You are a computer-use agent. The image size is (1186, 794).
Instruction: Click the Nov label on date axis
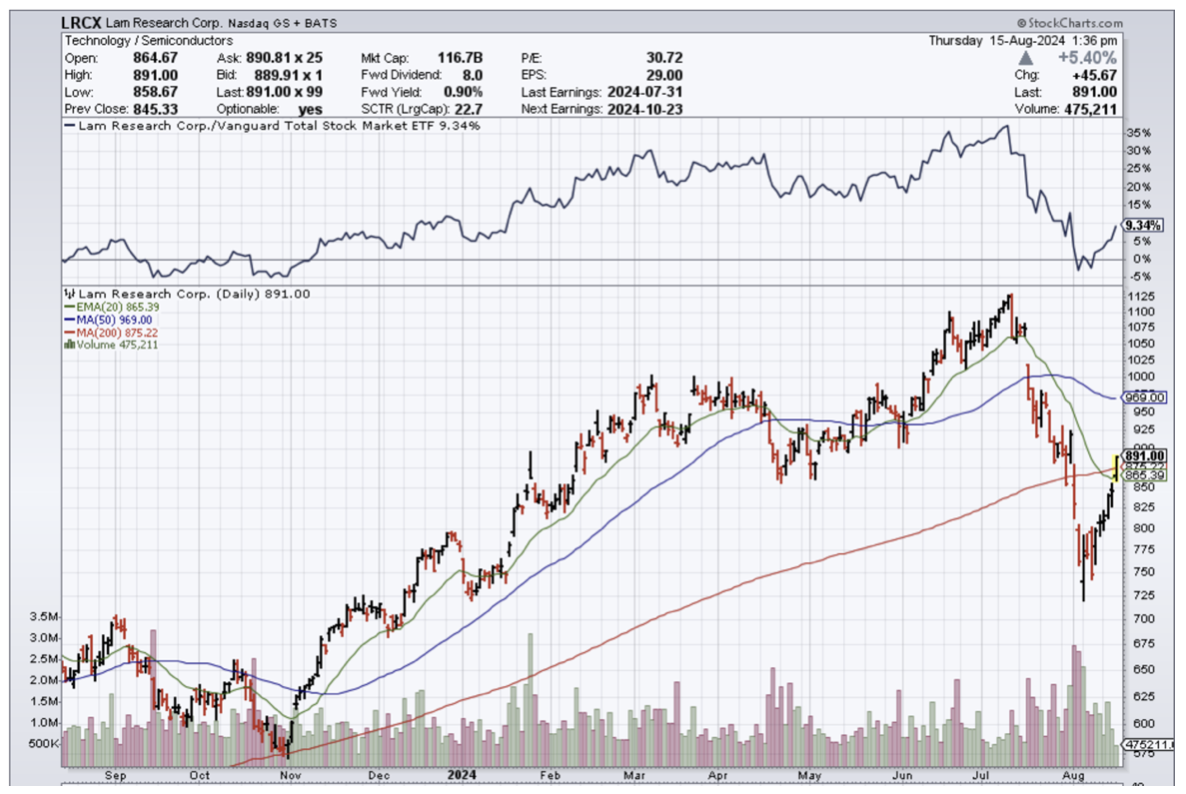coord(290,775)
